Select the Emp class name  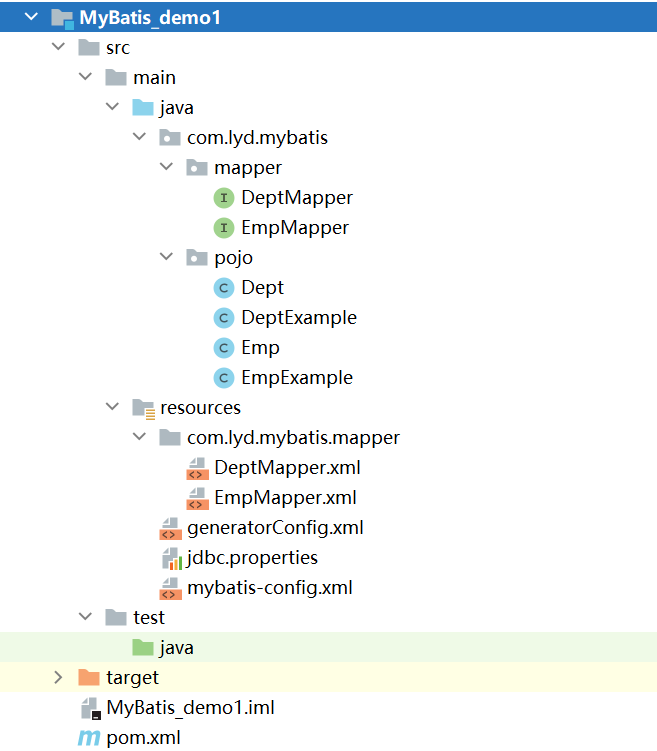(x=261, y=348)
